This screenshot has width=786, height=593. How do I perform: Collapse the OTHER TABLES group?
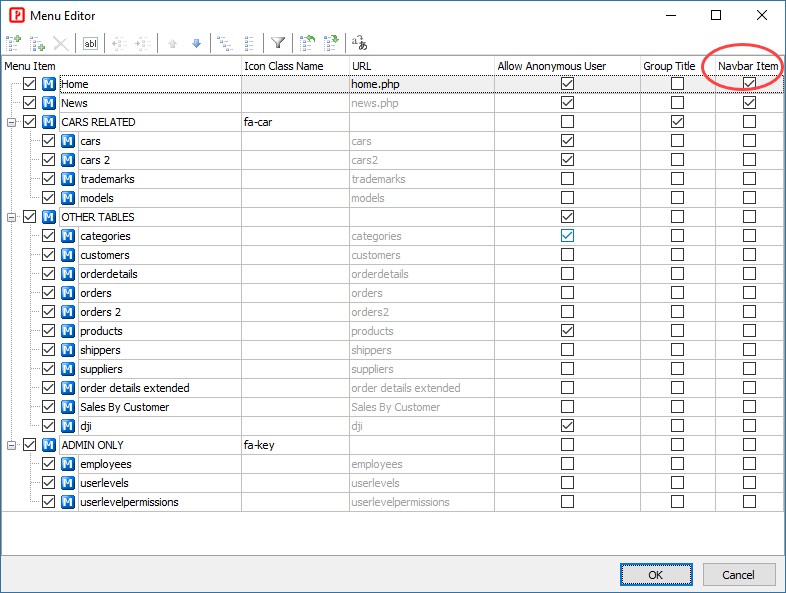click(11, 217)
